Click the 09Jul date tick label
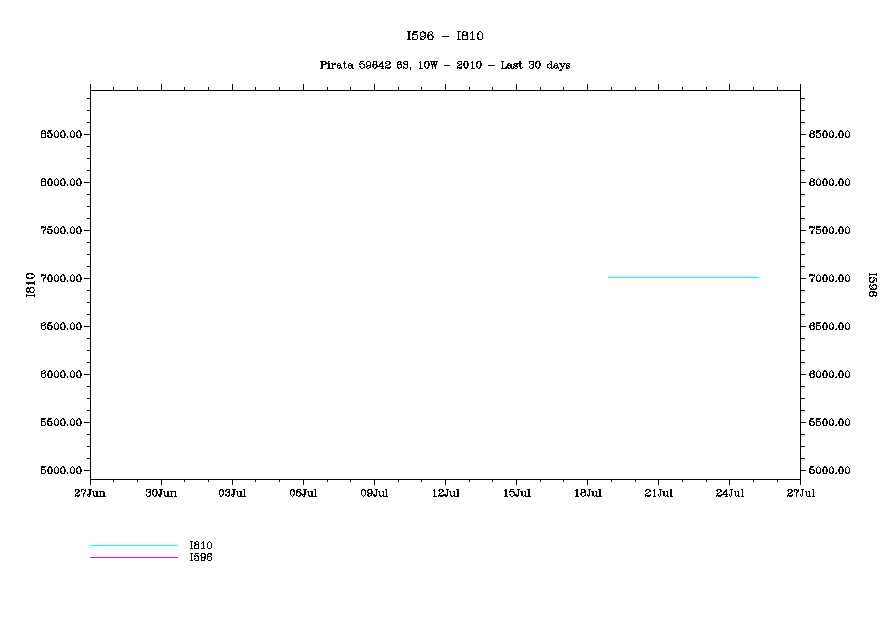The image size is (891, 630). point(374,493)
